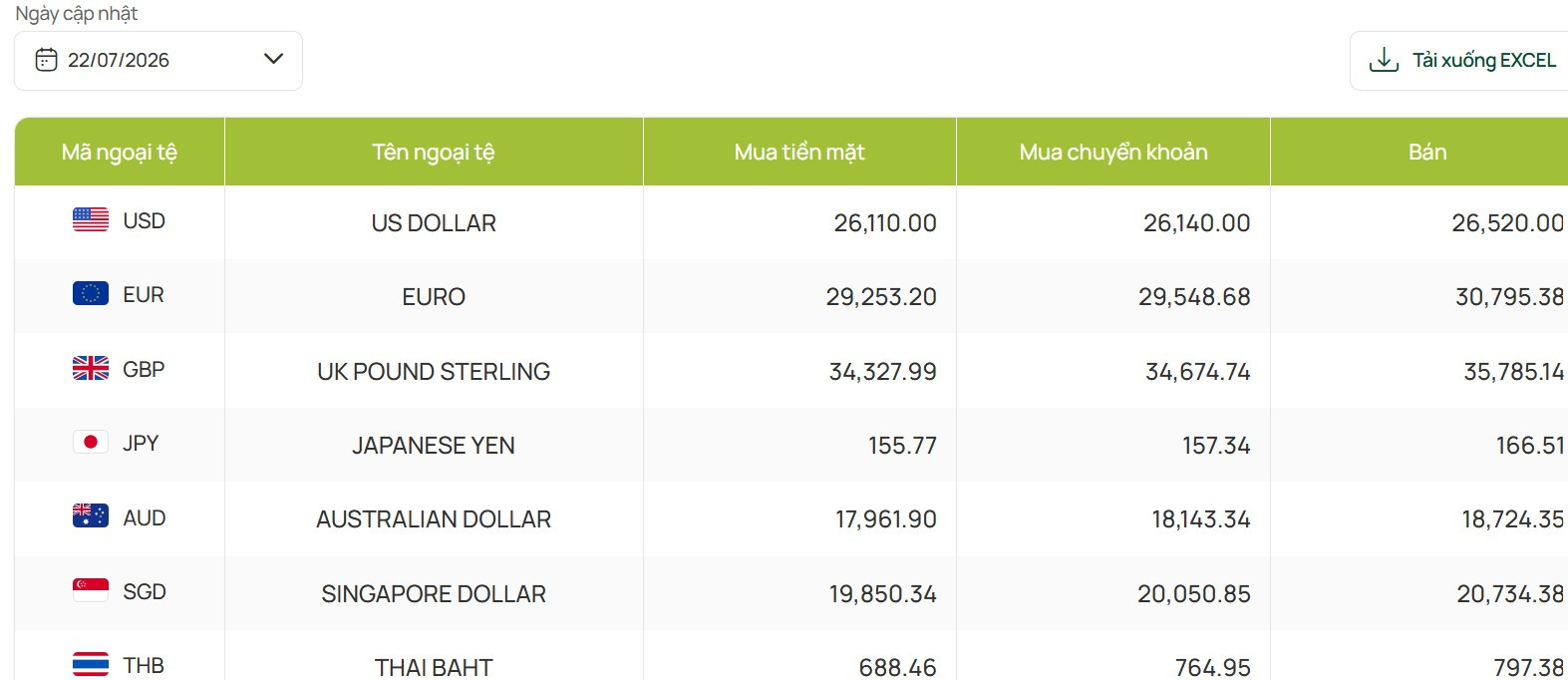Click the EUR currency code label
The image size is (1568, 680).
(x=144, y=294)
